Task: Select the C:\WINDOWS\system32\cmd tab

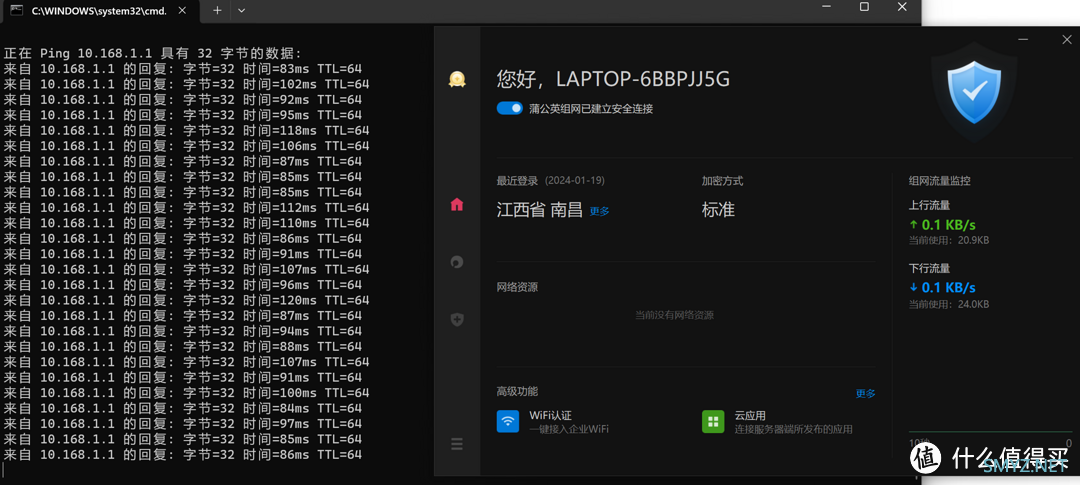Action: click(100, 10)
